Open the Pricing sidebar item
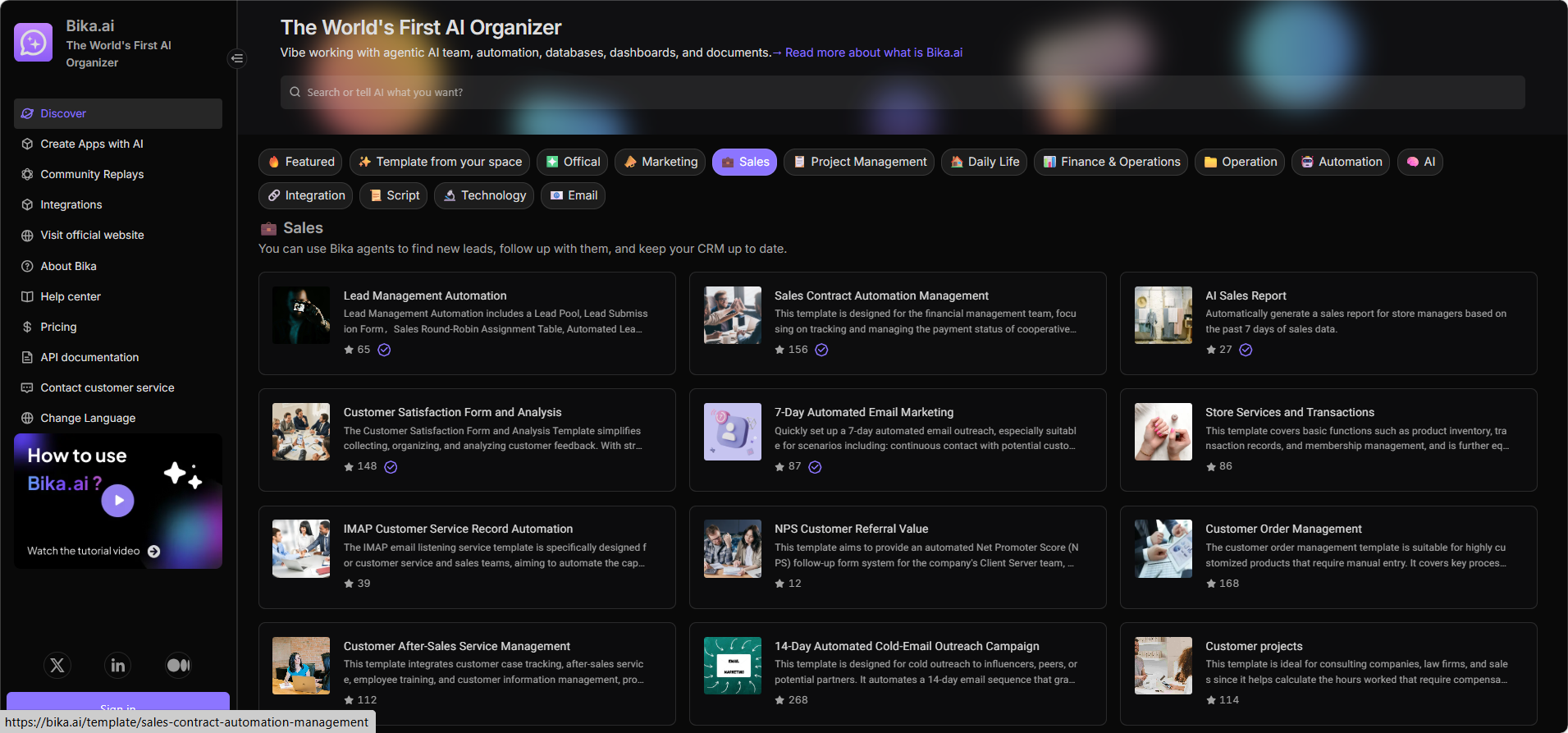The height and width of the screenshot is (733, 1568). [58, 327]
